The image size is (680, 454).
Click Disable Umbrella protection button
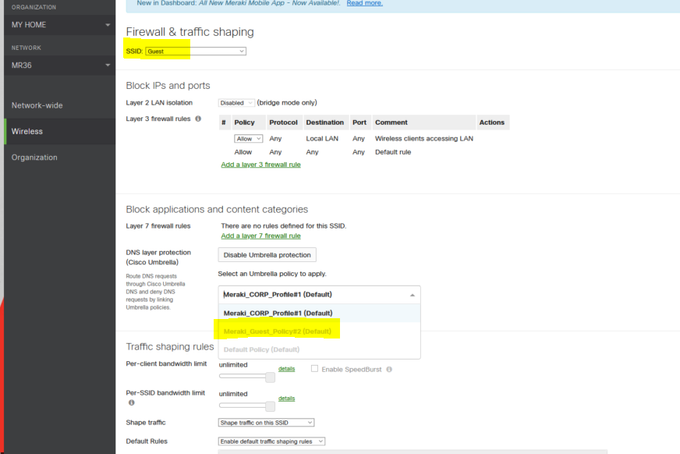click(267, 255)
